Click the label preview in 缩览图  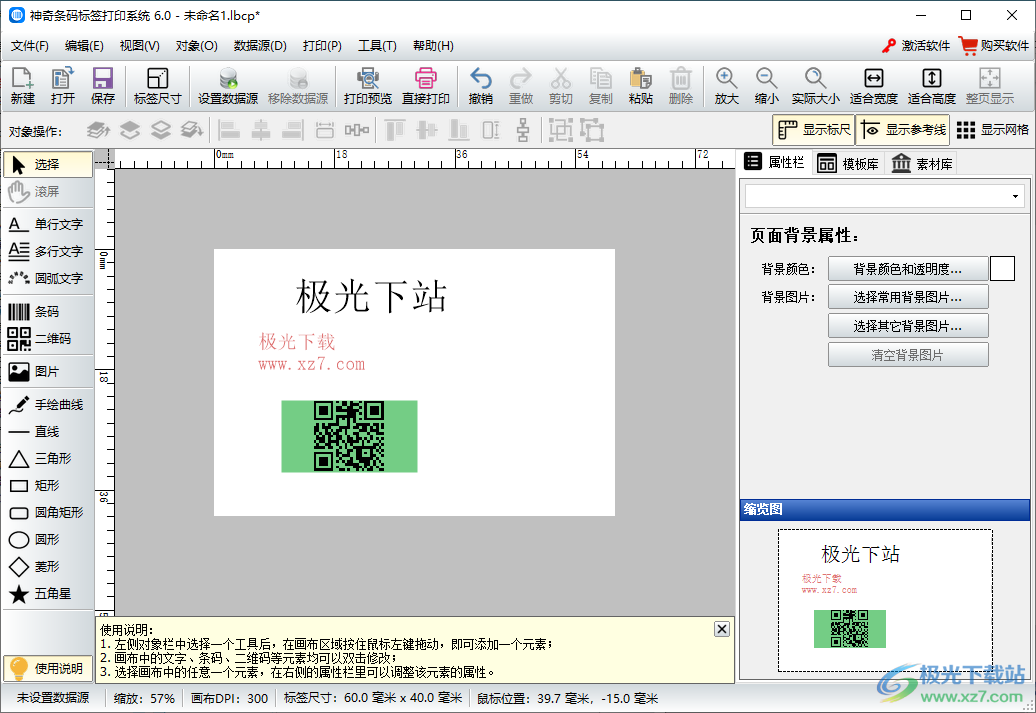point(885,600)
